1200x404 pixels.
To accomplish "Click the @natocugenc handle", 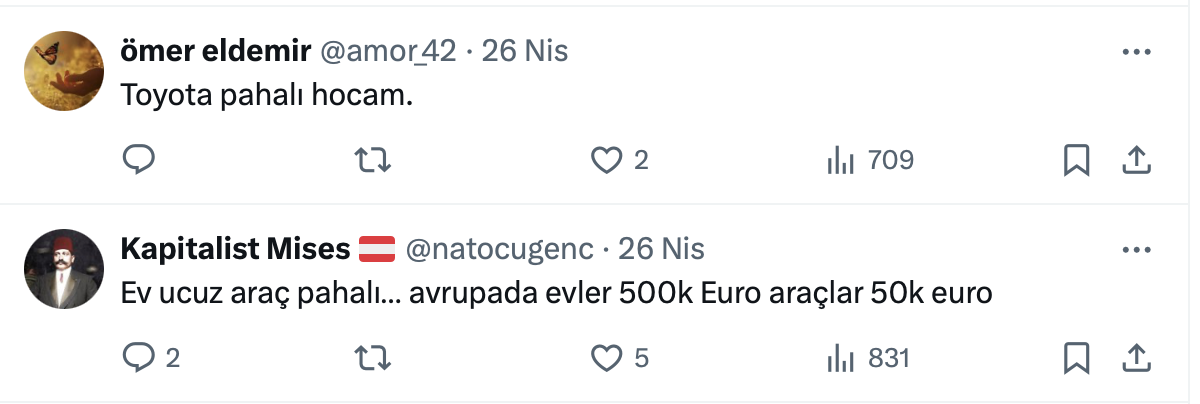I will pos(499,248).
